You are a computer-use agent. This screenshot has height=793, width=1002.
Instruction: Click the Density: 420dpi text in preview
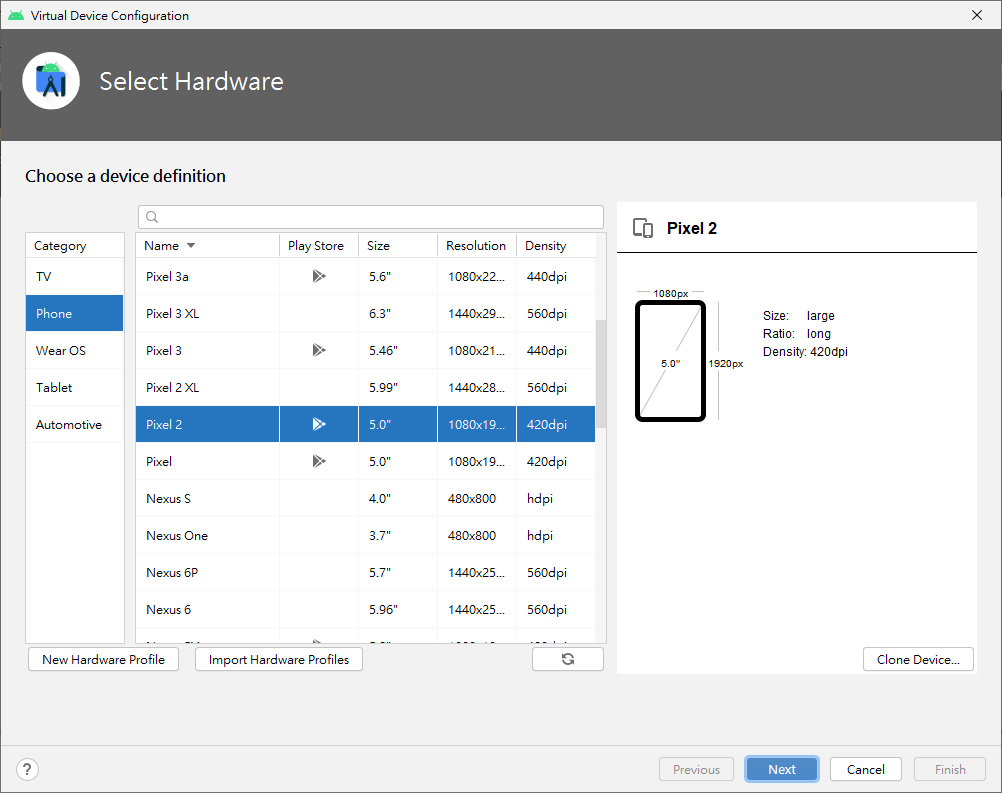click(x=805, y=351)
